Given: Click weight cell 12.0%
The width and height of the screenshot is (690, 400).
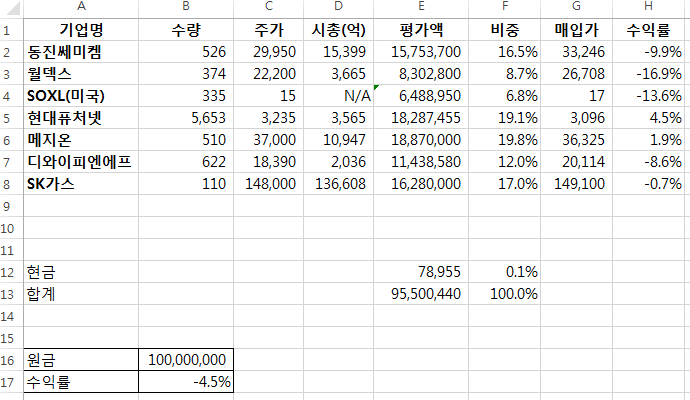Looking at the screenshot, I should (x=505, y=162).
